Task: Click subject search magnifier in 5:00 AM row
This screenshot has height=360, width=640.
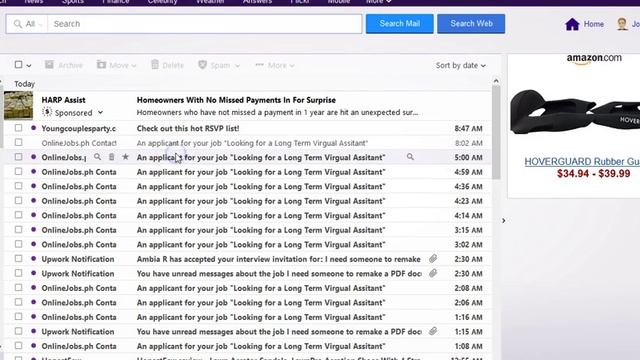Action: tap(410, 157)
